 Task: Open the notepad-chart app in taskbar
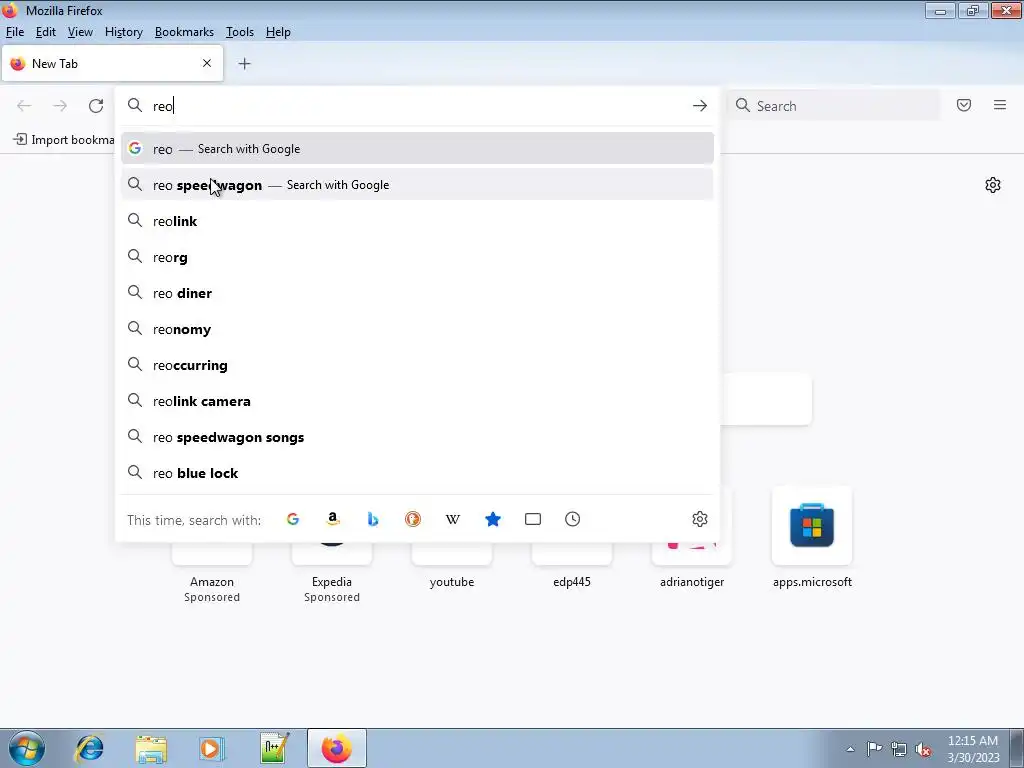tap(274, 748)
